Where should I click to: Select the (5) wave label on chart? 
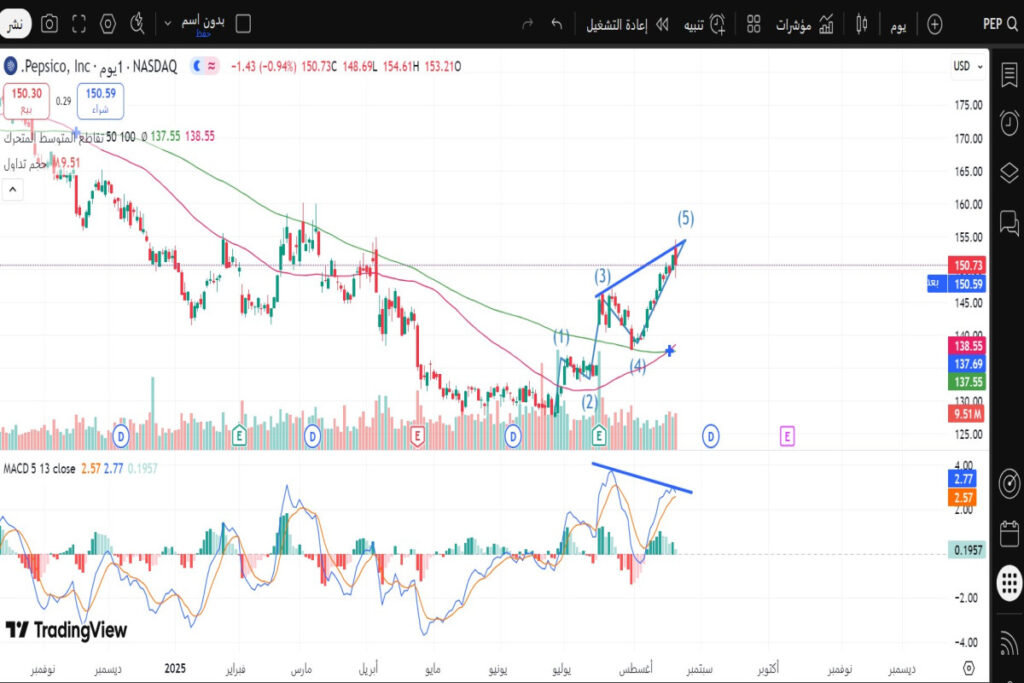click(685, 218)
